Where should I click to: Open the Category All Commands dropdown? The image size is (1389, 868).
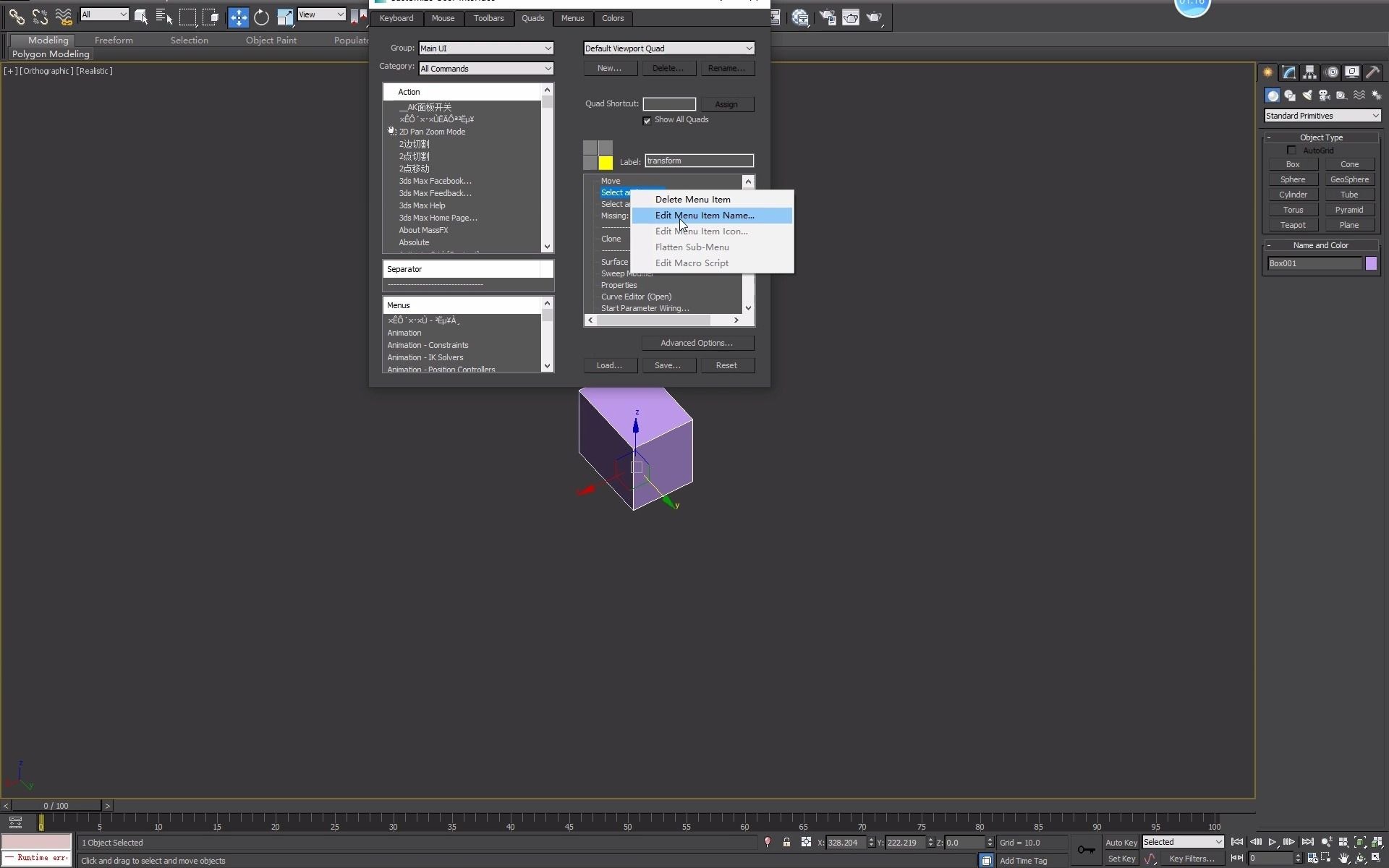(485, 69)
